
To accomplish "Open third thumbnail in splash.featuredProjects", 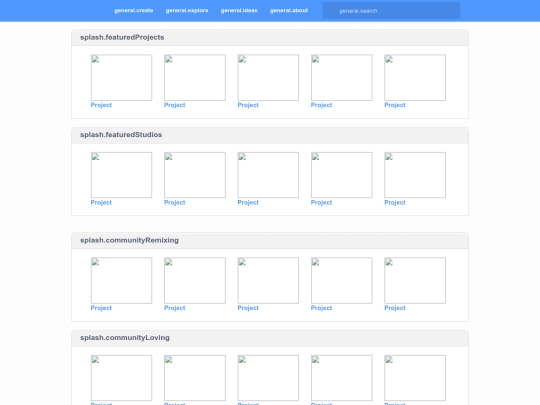I will [268, 77].
